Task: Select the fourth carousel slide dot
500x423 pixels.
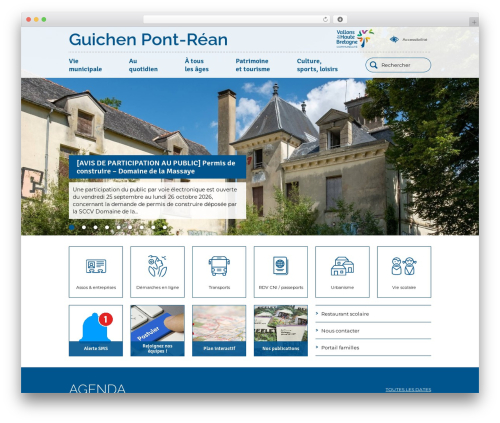Action: (x=107, y=227)
